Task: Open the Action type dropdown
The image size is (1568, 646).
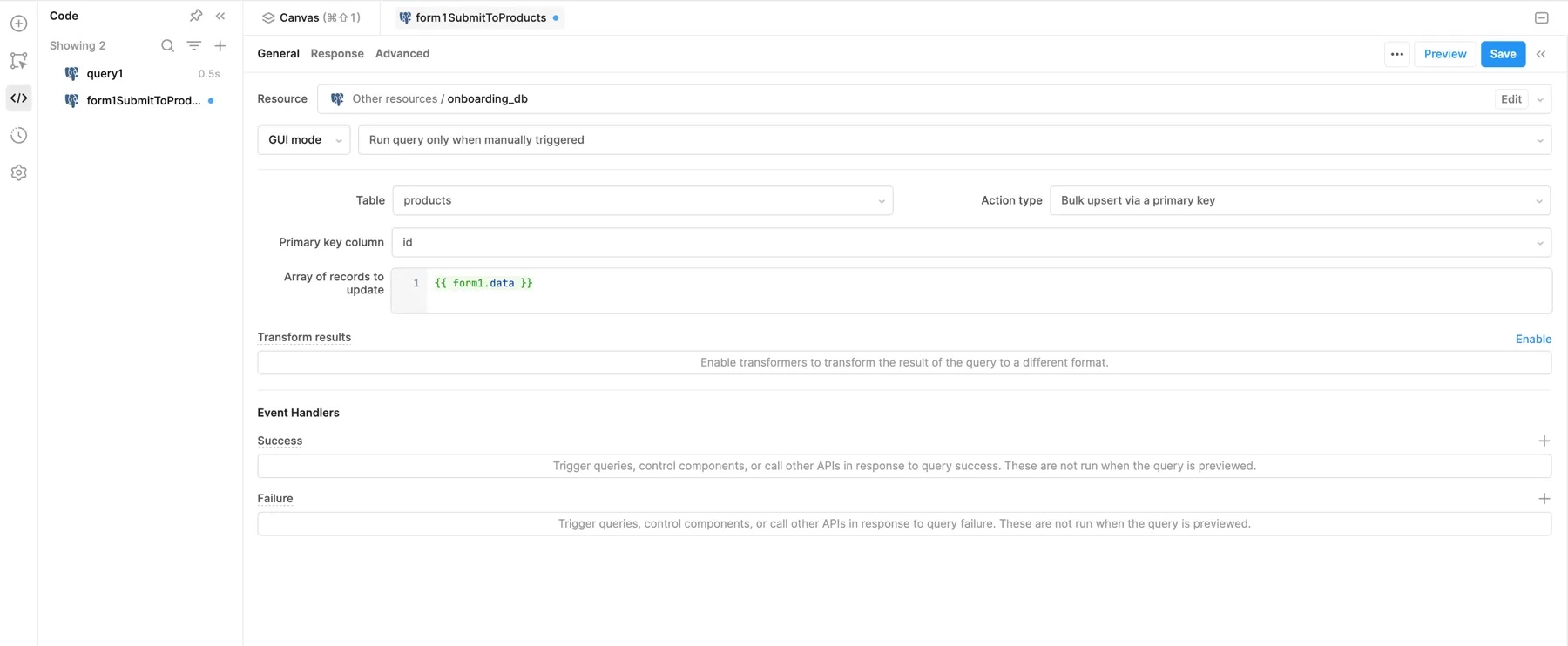Action: [1300, 200]
